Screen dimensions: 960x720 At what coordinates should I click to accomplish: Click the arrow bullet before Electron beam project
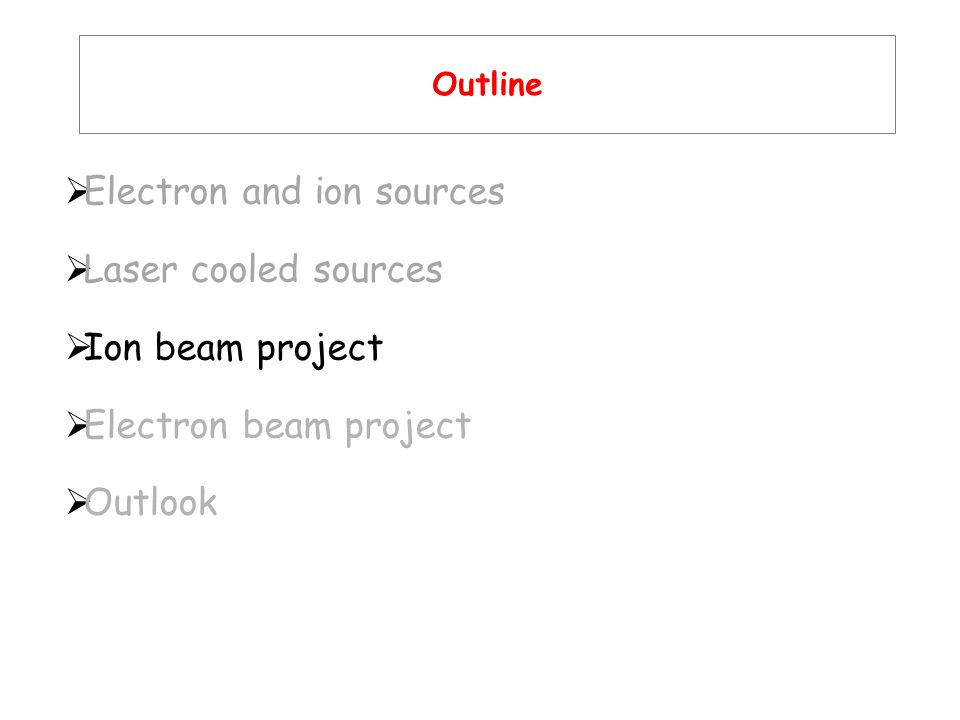[77, 425]
